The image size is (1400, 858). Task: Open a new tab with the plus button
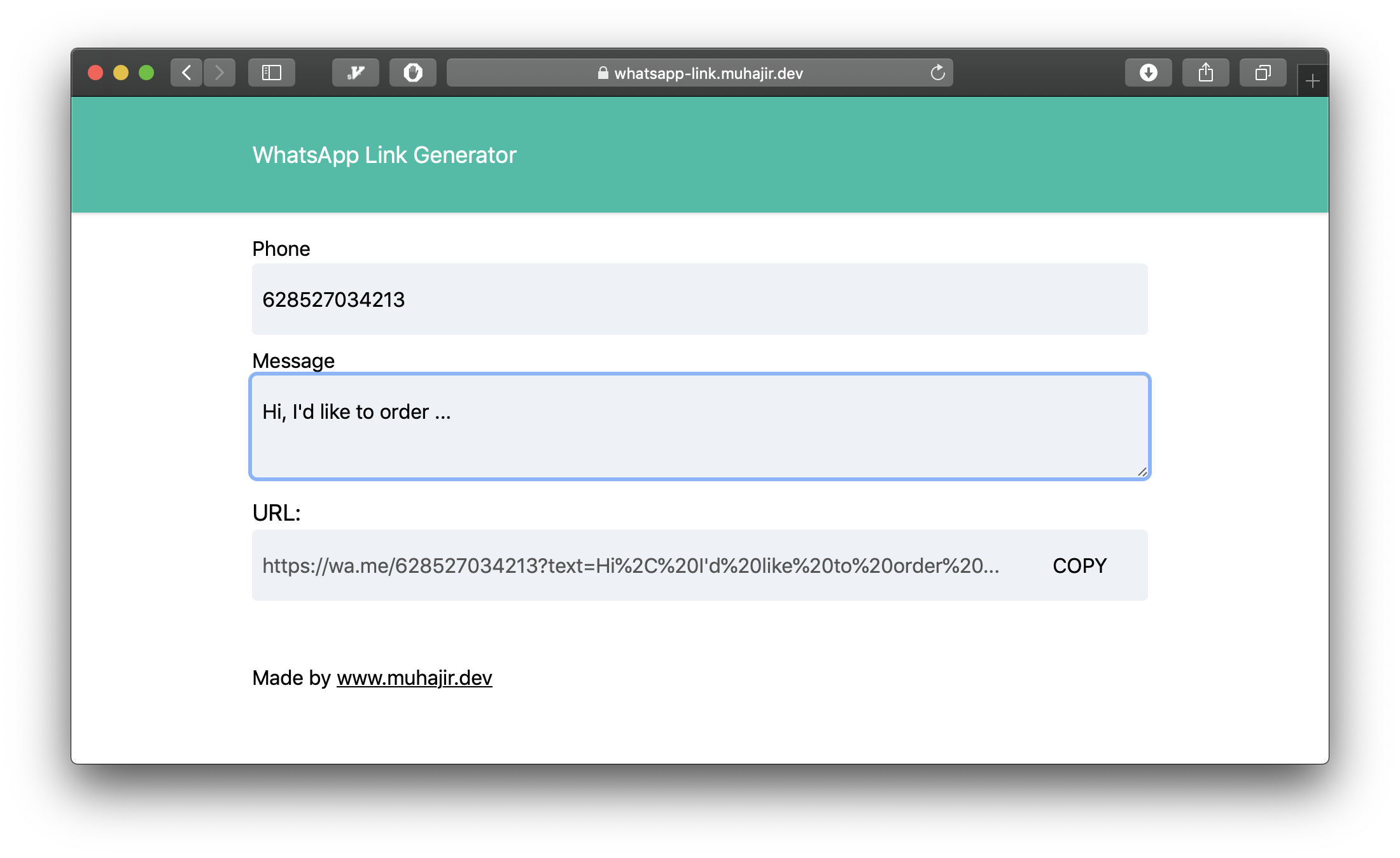point(1312,80)
